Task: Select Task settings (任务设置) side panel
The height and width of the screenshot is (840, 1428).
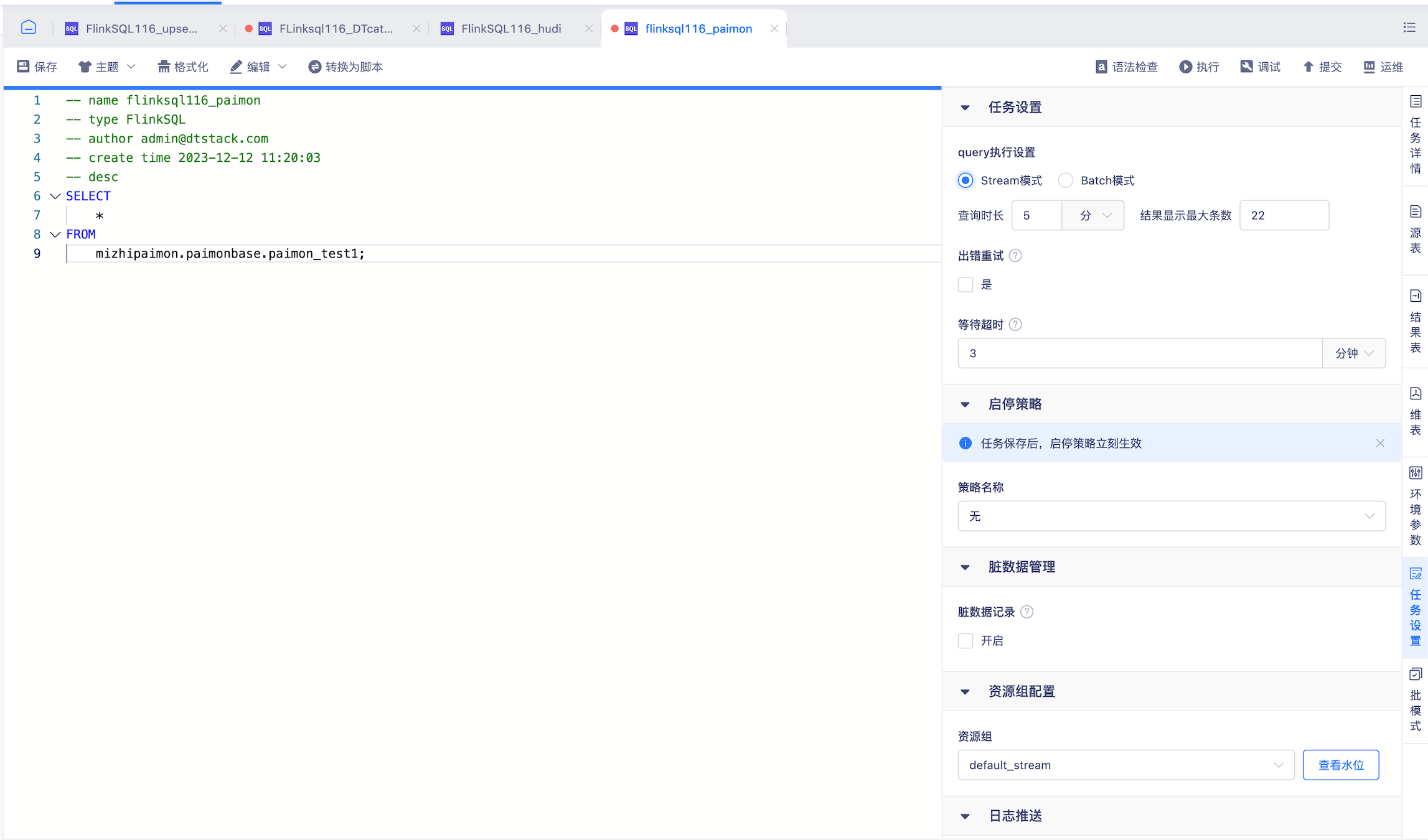Action: coord(1415,607)
